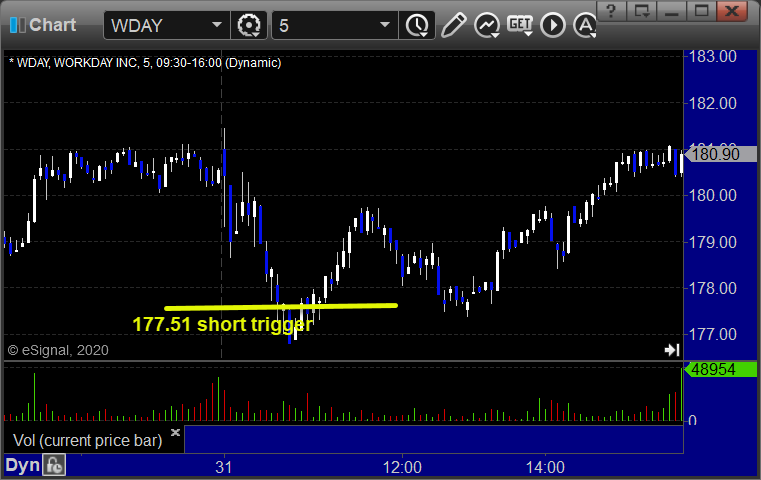Open the WDAY symbol dropdown
This screenshot has height=480, width=761.
216,25
